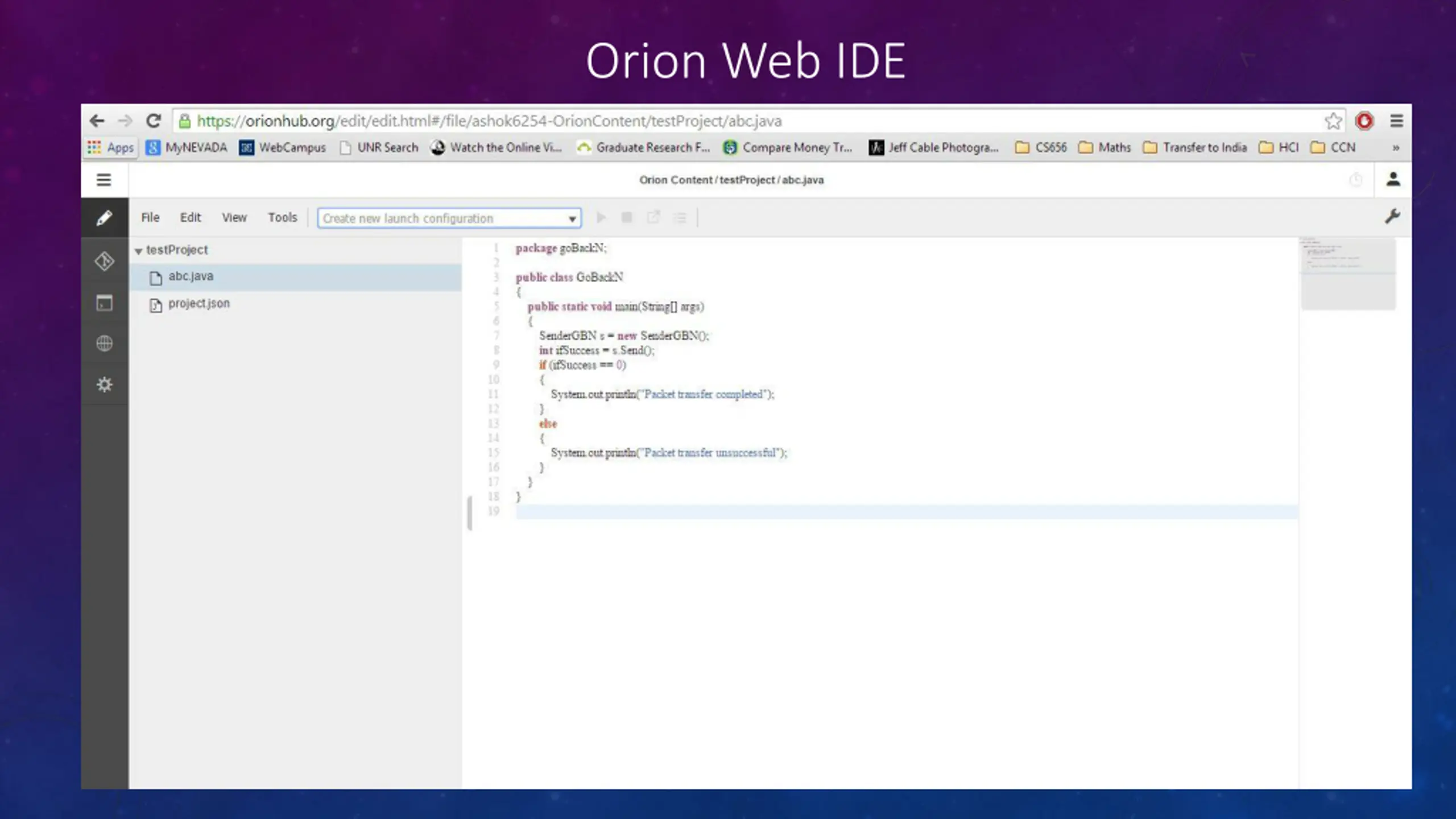Click the Stop button in the toolbar

point(627,218)
